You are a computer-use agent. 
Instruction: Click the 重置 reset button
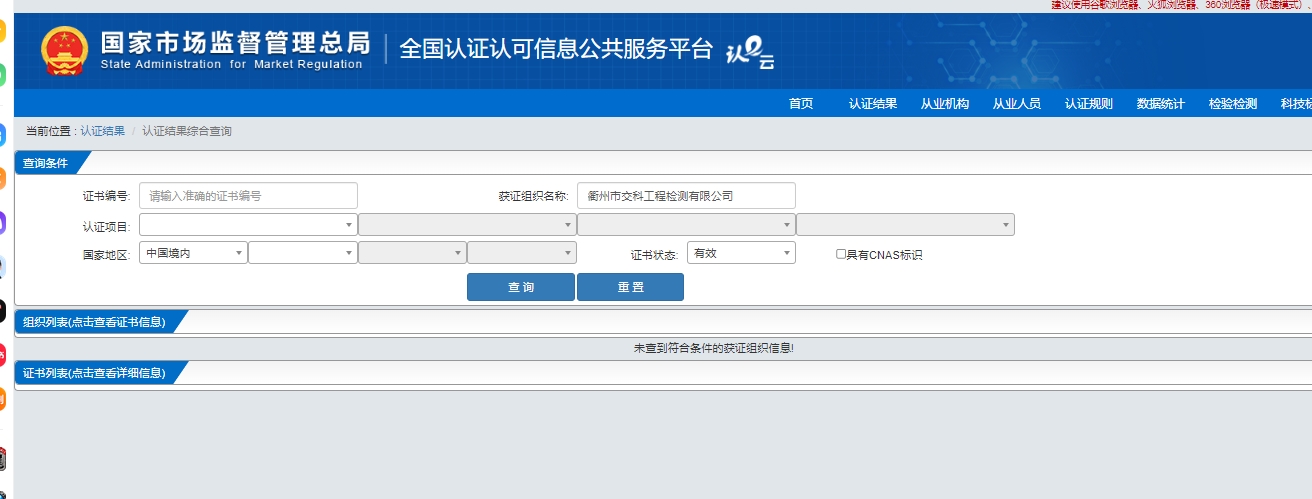point(630,287)
